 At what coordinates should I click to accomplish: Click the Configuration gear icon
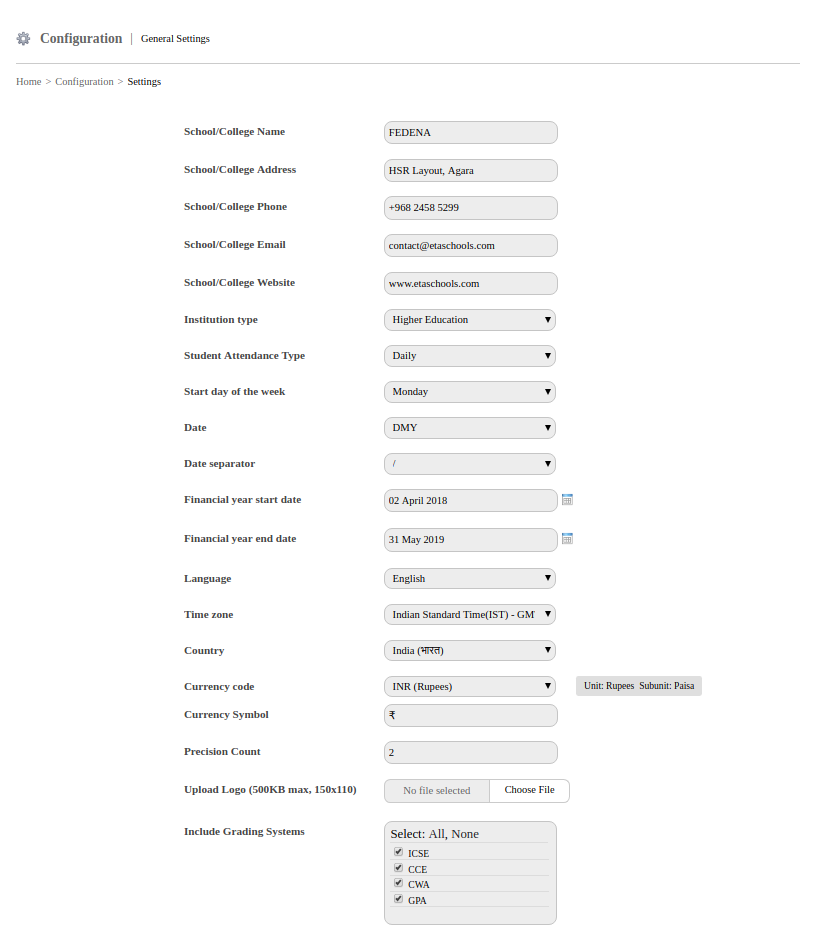[x=23, y=39]
